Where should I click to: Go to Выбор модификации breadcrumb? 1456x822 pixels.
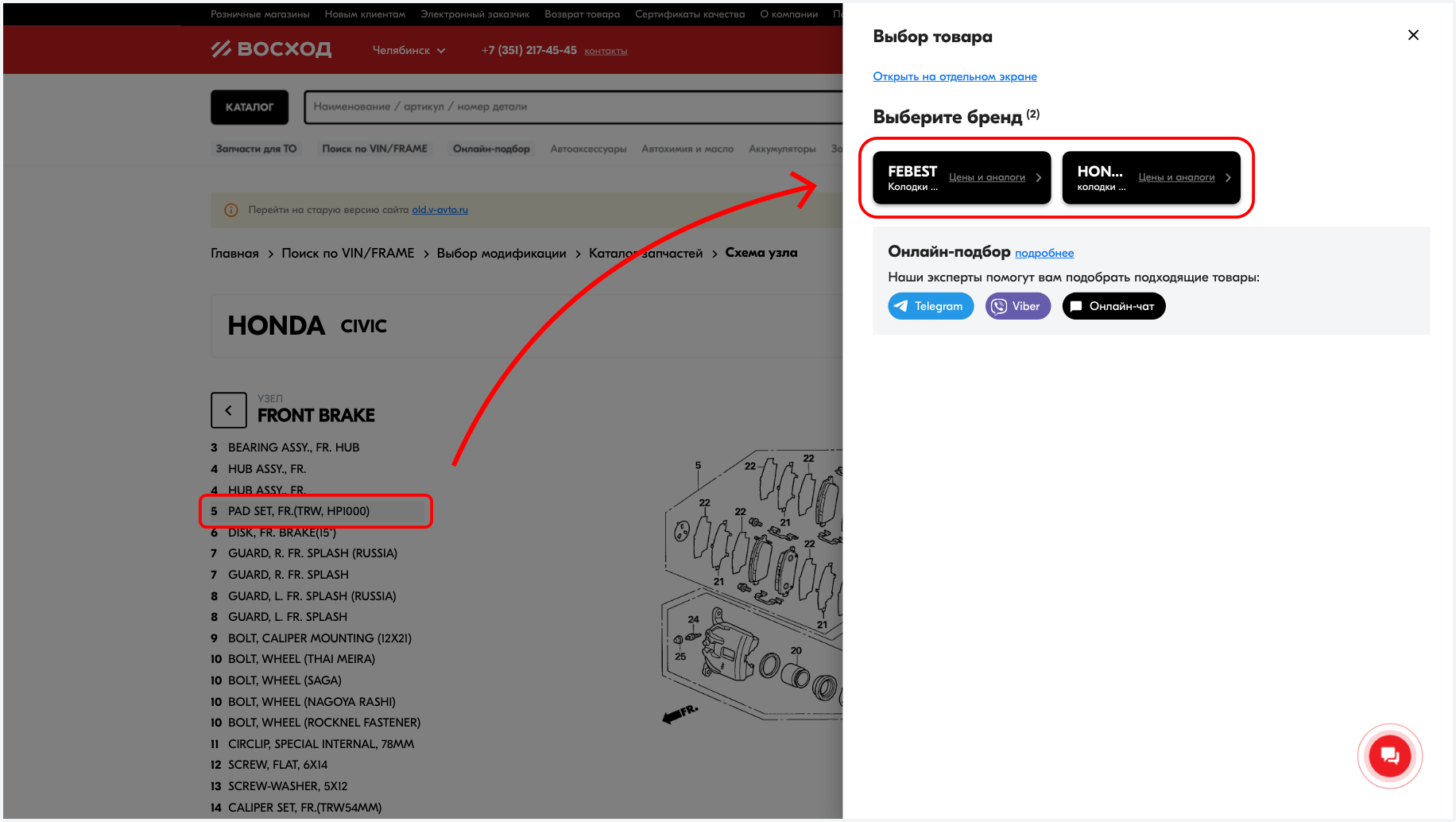point(501,253)
